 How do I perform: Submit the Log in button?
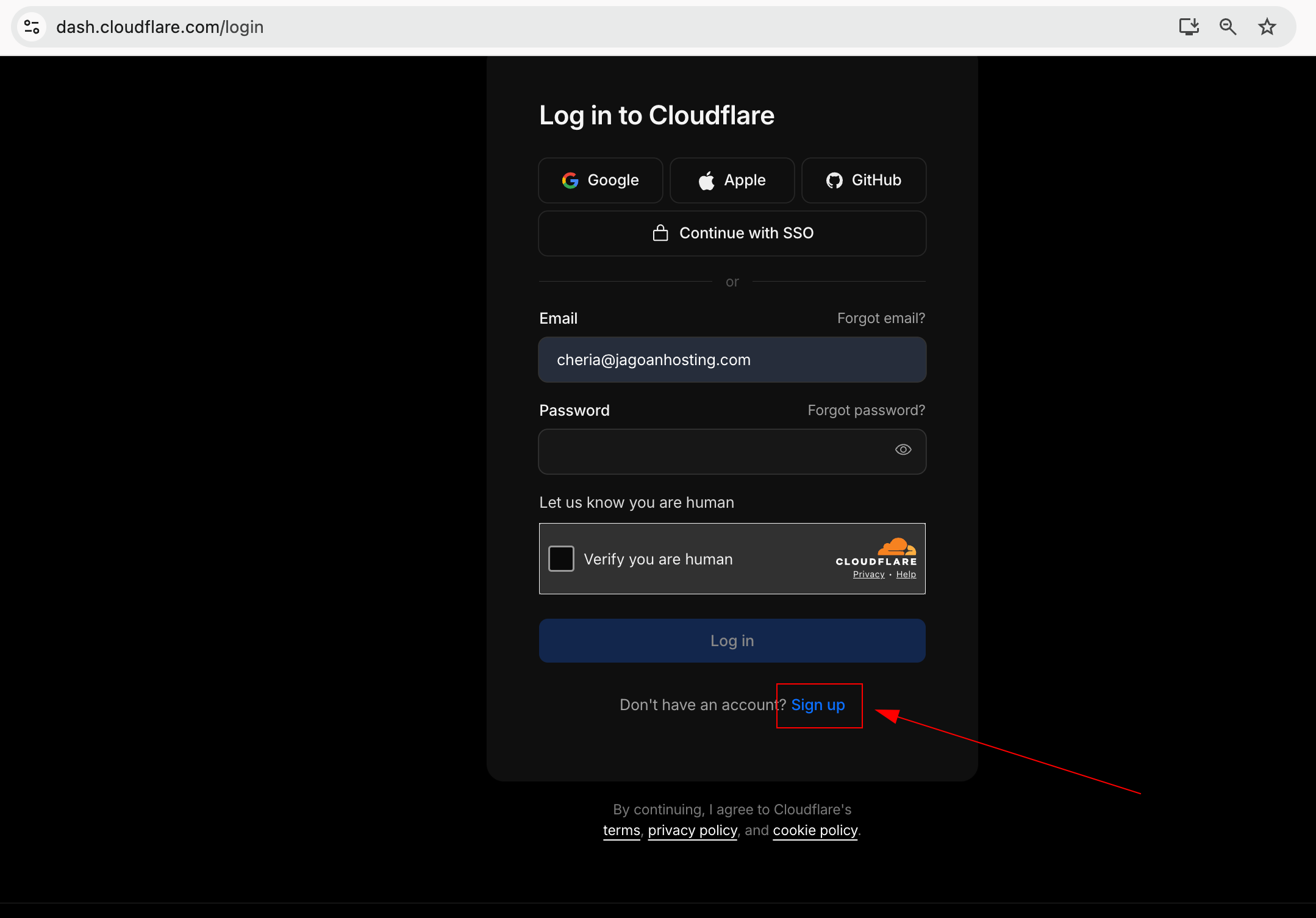(x=732, y=641)
